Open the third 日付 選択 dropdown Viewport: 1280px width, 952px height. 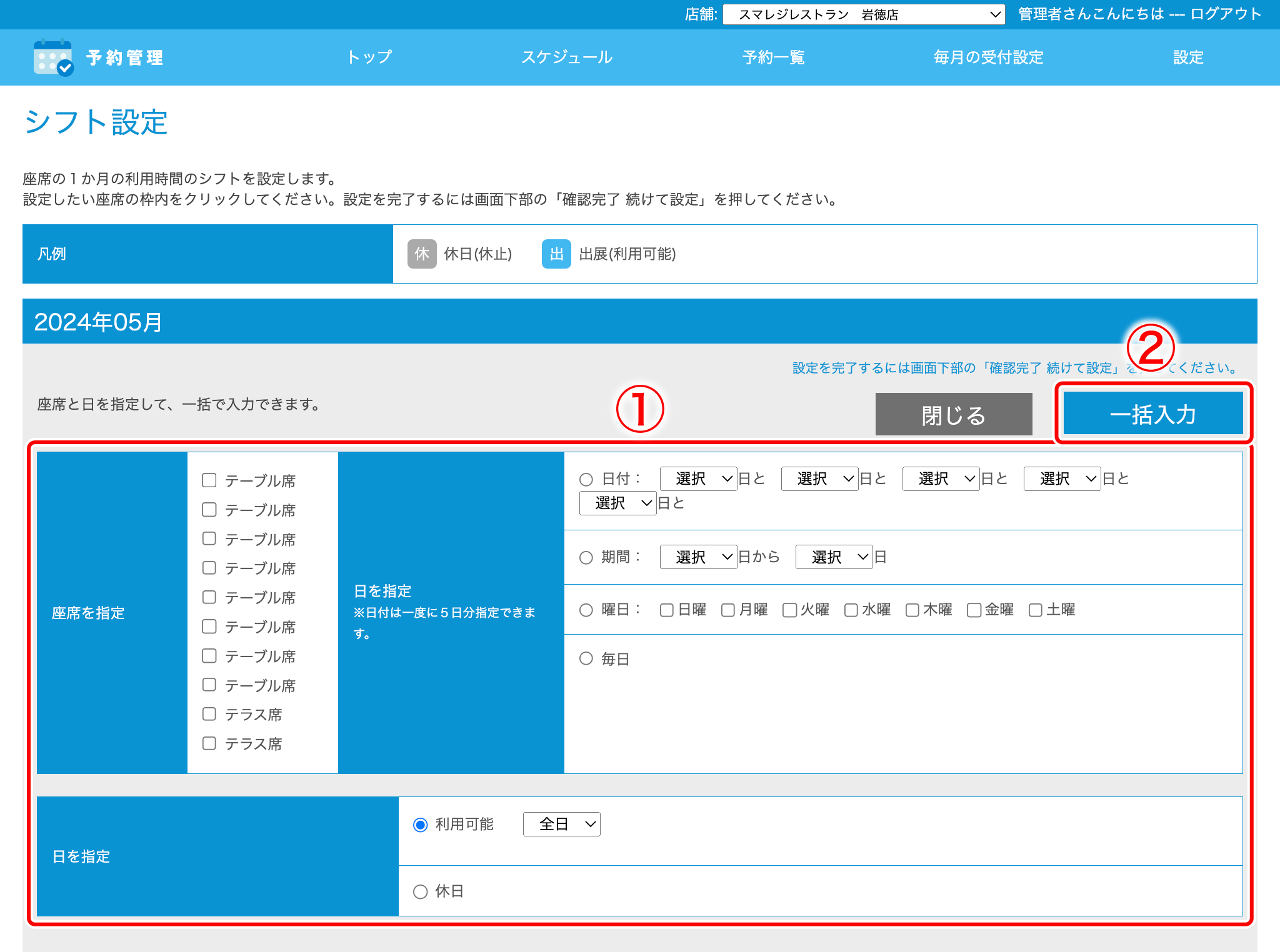[x=941, y=479]
